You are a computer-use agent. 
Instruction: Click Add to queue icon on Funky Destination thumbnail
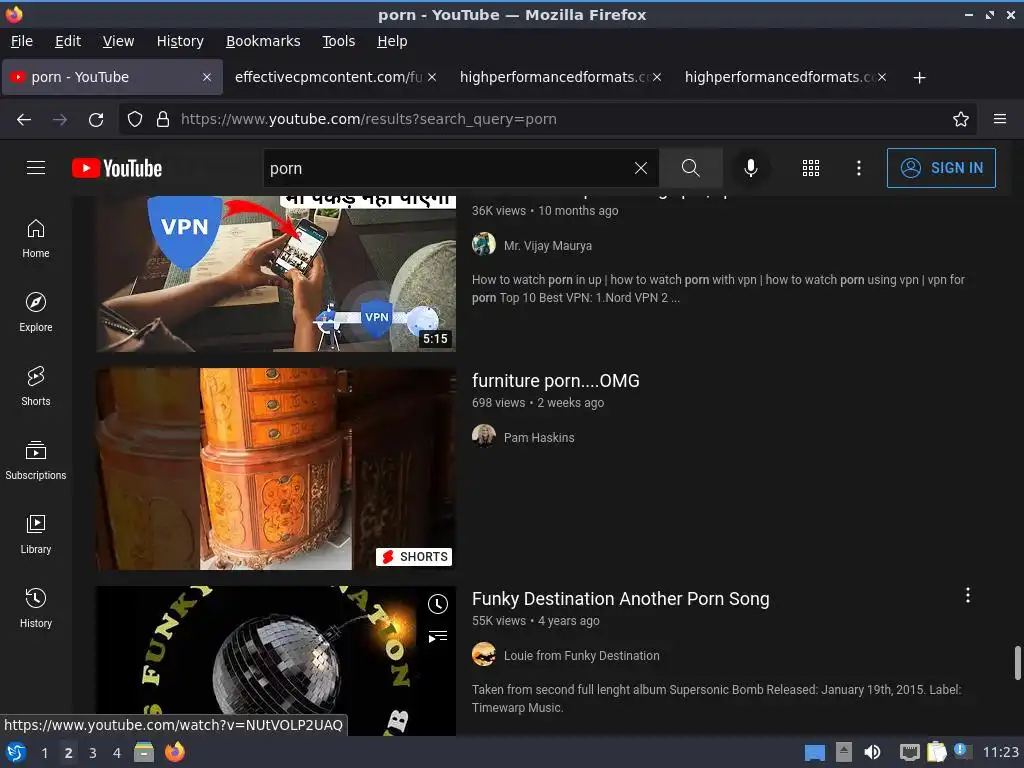(438, 636)
